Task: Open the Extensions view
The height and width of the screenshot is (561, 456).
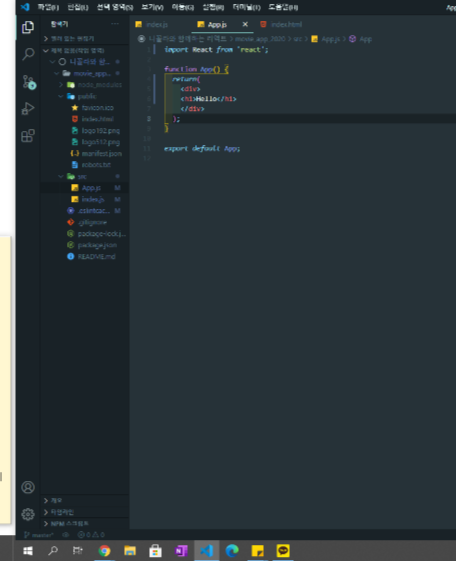Action: point(28,136)
